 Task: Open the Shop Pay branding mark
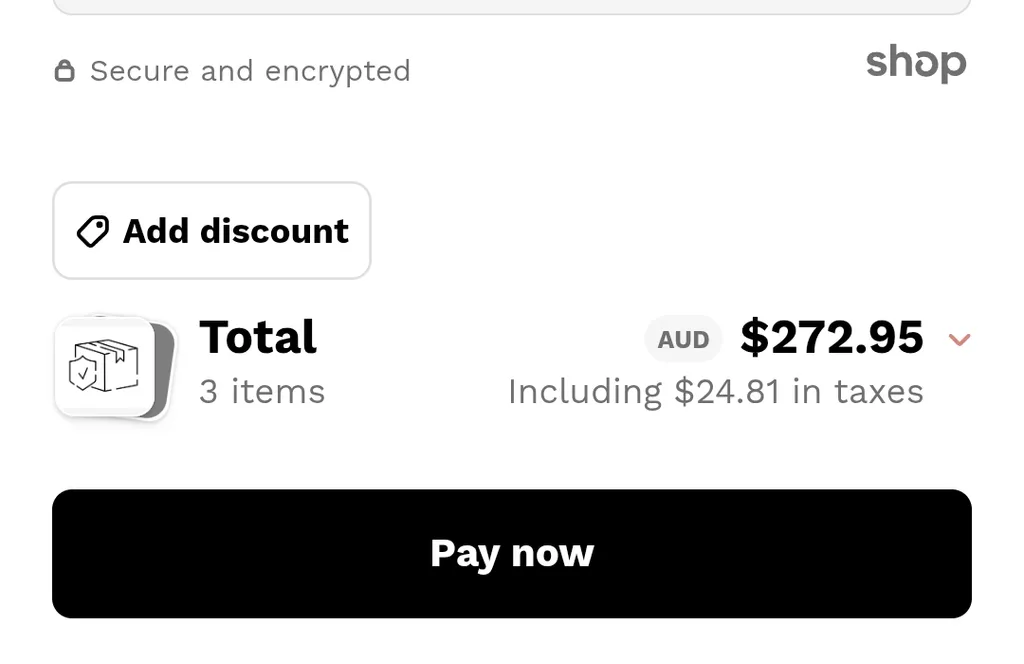coord(915,63)
